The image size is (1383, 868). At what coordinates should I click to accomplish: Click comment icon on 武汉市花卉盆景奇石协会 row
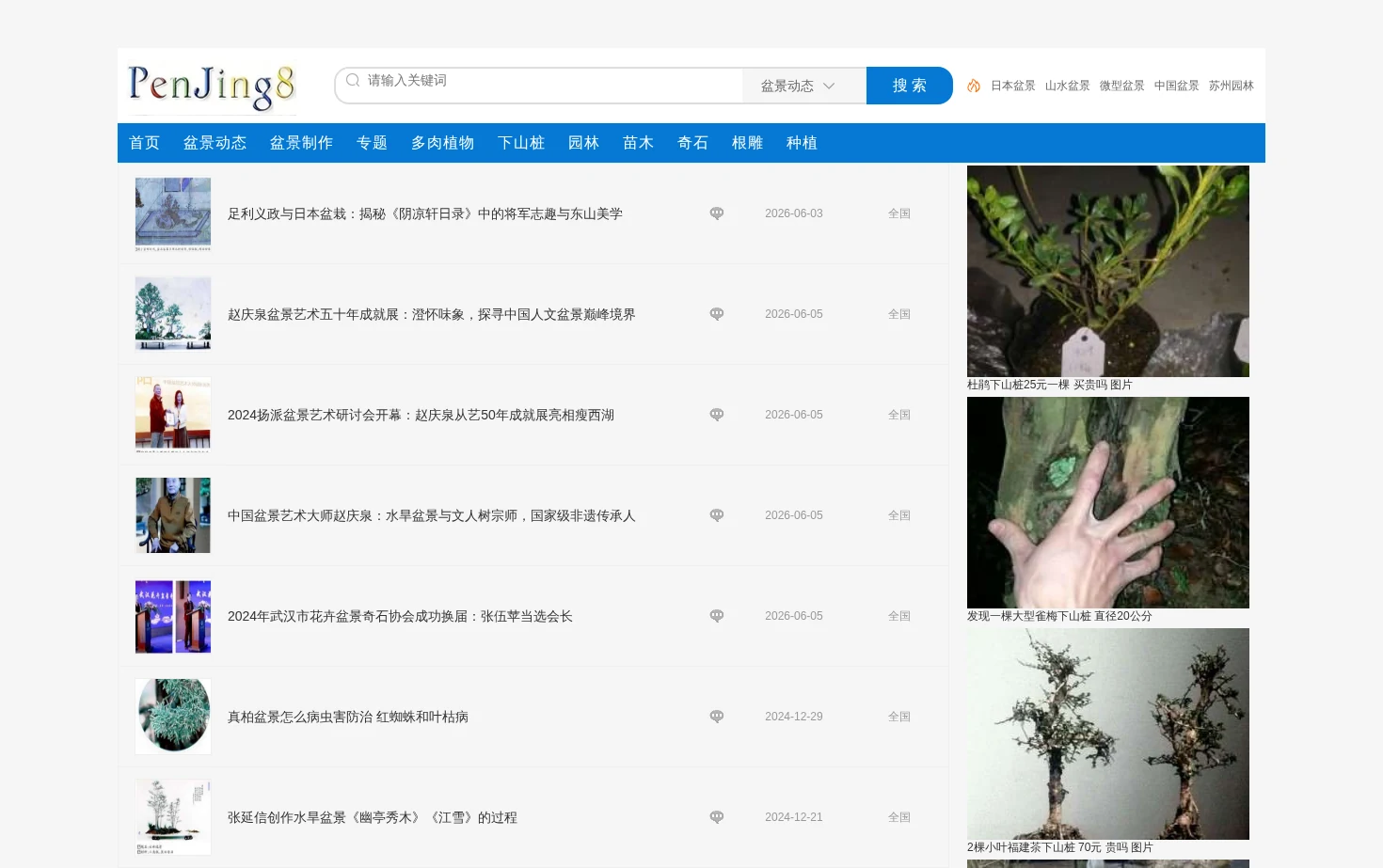pos(717,616)
